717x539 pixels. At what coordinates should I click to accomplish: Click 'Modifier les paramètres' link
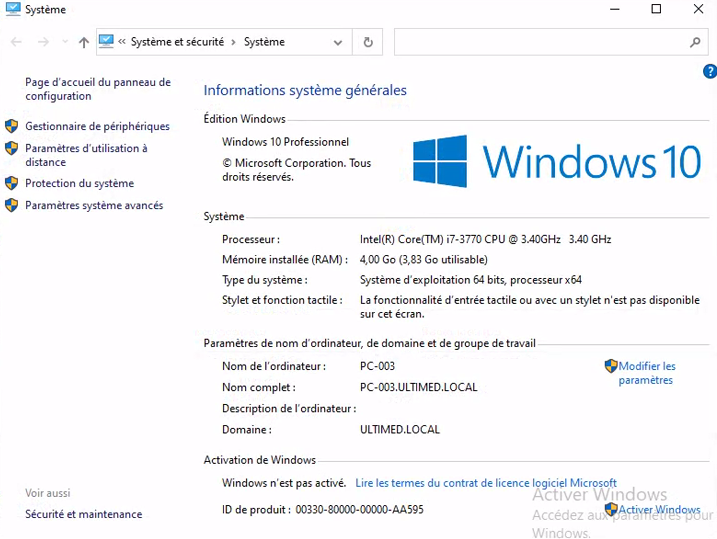(x=647, y=373)
